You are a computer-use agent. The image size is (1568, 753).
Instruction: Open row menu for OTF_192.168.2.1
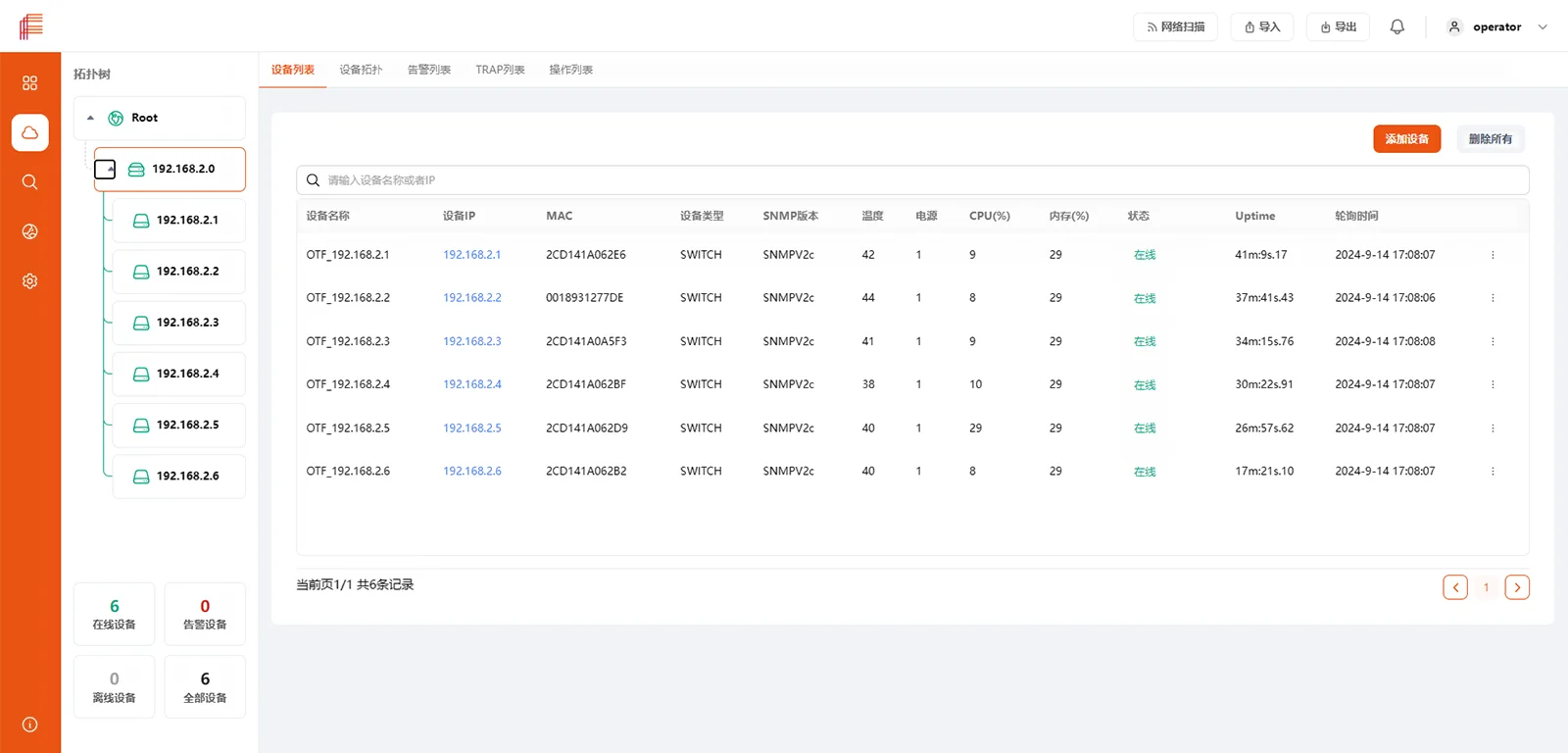tap(1493, 255)
